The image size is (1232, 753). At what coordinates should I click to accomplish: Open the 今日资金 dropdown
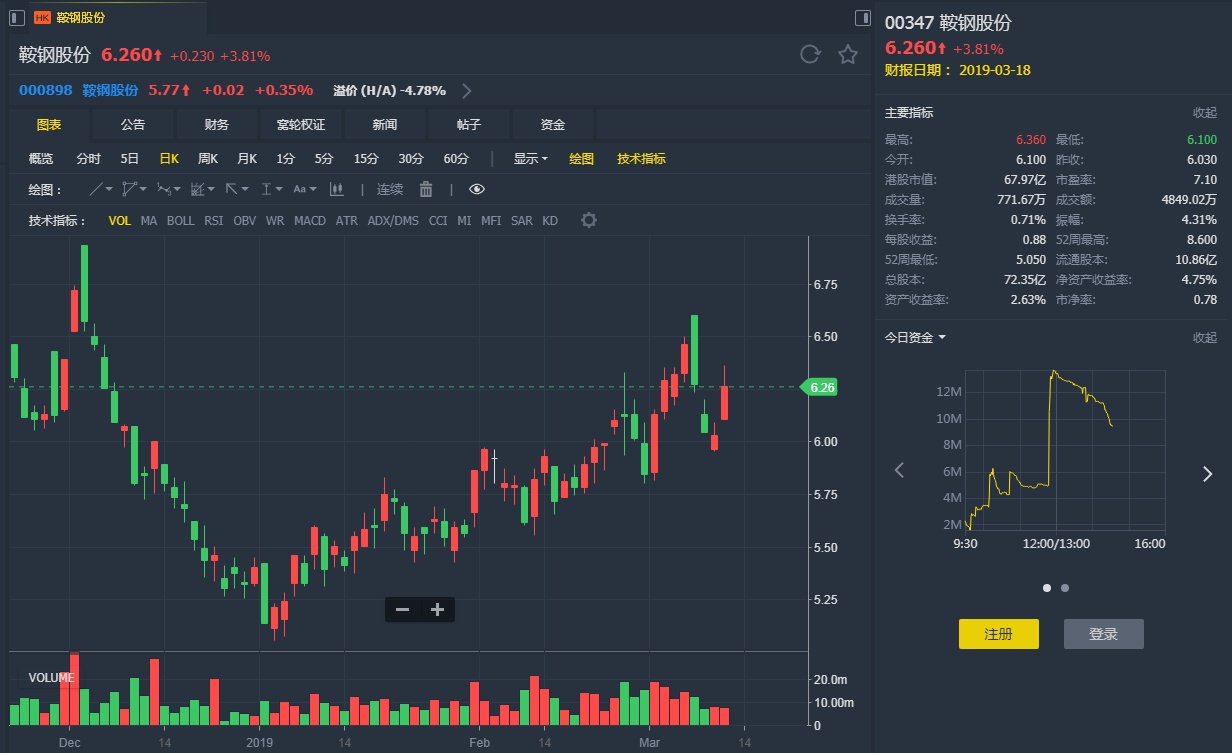(915, 338)
